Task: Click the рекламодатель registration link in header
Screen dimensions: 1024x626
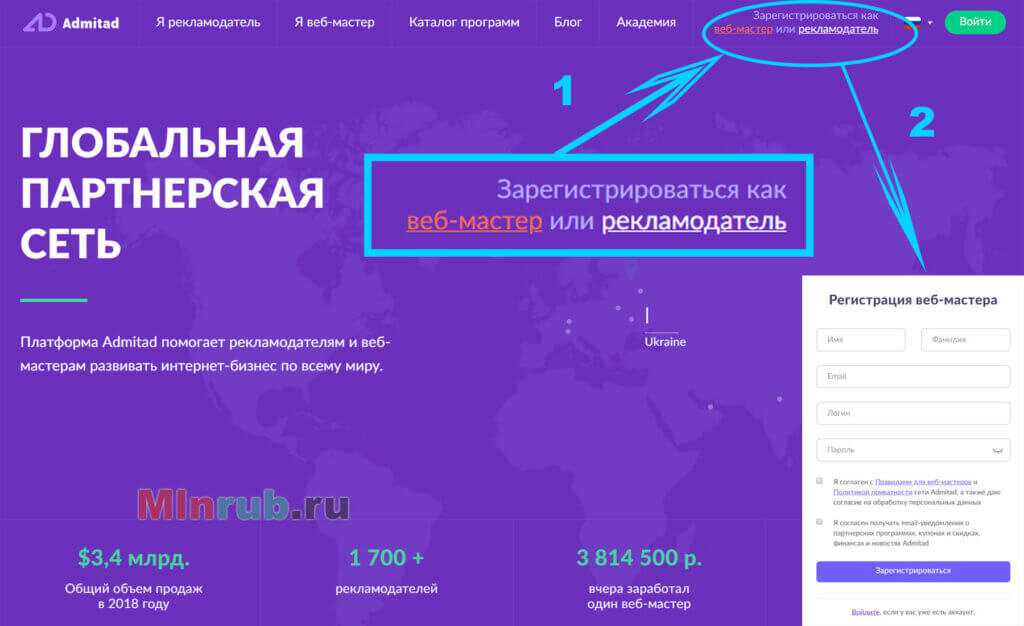Action: coord(838,29)
